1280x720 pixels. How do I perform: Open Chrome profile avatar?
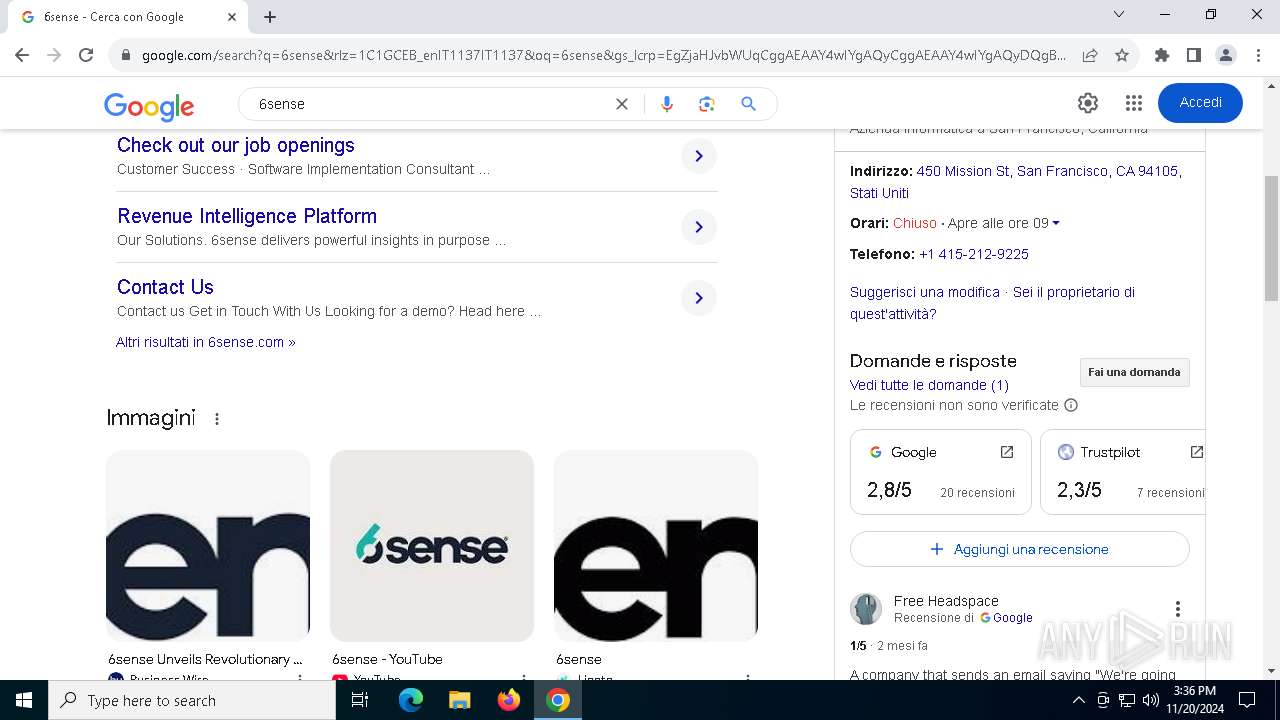click(x=1225, y=55)
